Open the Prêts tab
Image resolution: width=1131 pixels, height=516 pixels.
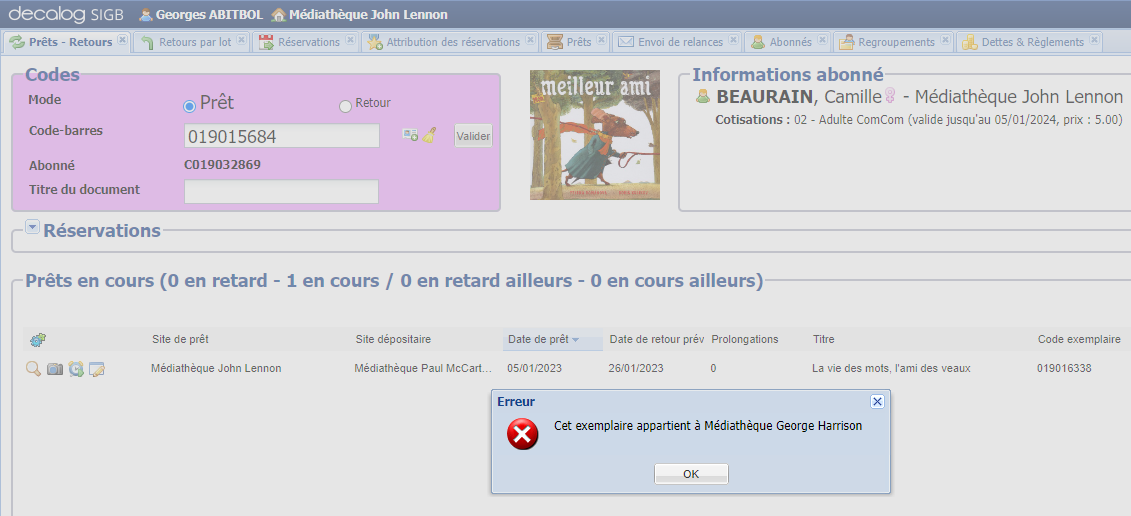pyautogui.click(x=578, y=42)
